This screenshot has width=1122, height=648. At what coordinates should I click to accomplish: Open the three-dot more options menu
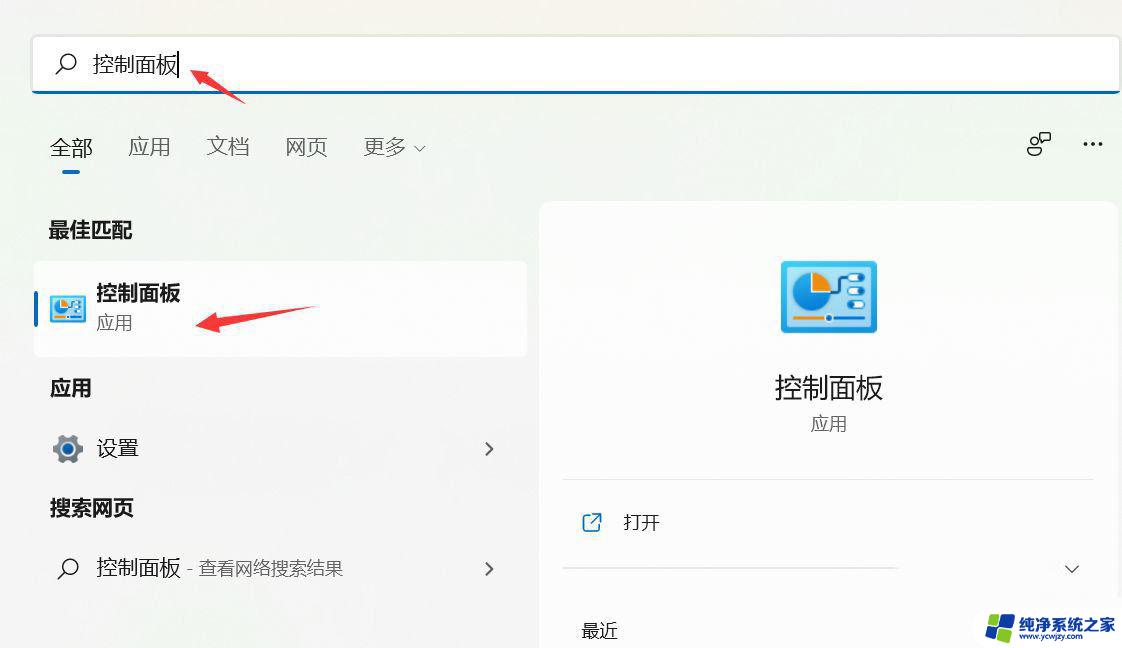[1092, 145]
